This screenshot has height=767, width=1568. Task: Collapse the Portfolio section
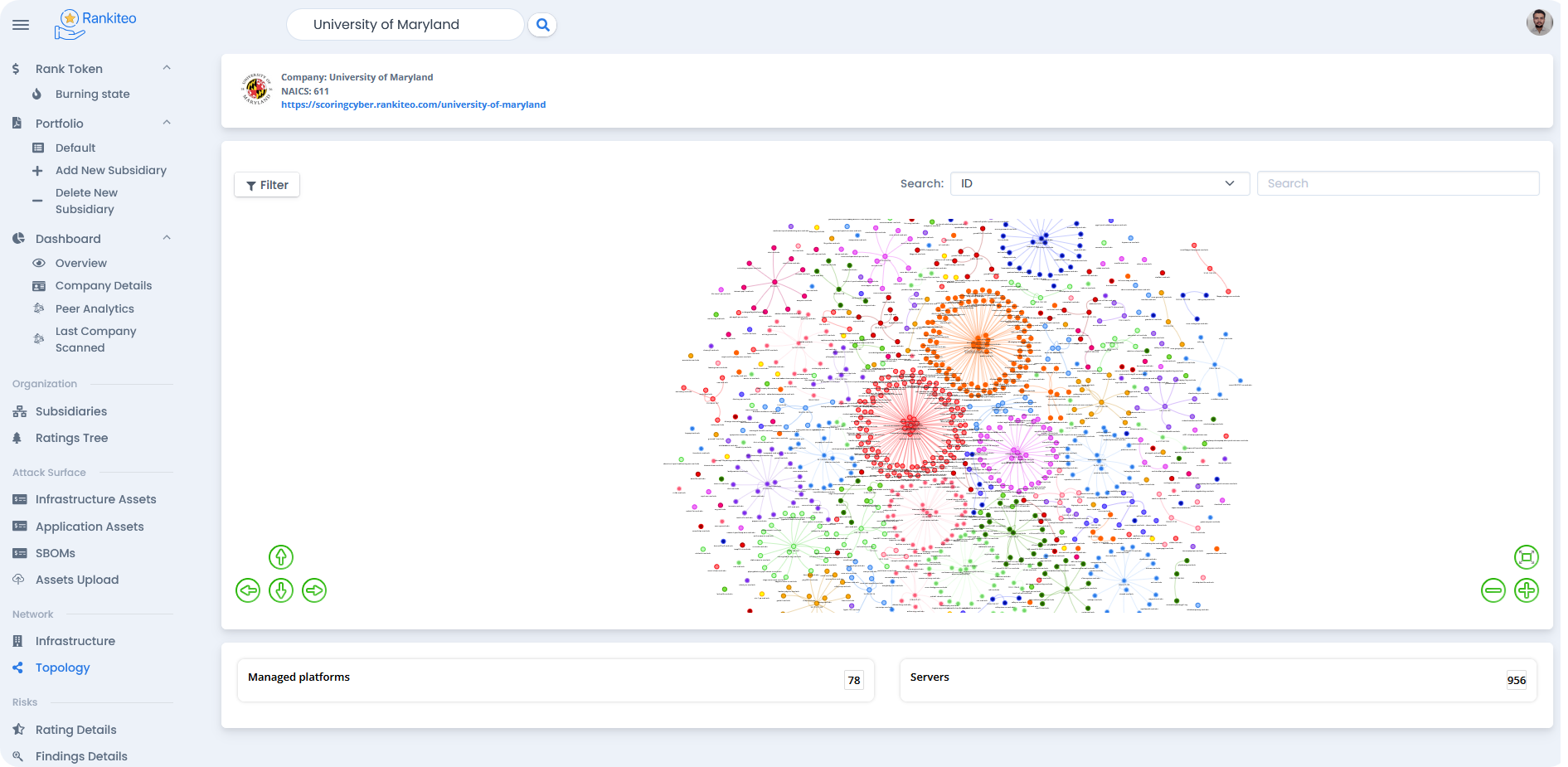167,123
